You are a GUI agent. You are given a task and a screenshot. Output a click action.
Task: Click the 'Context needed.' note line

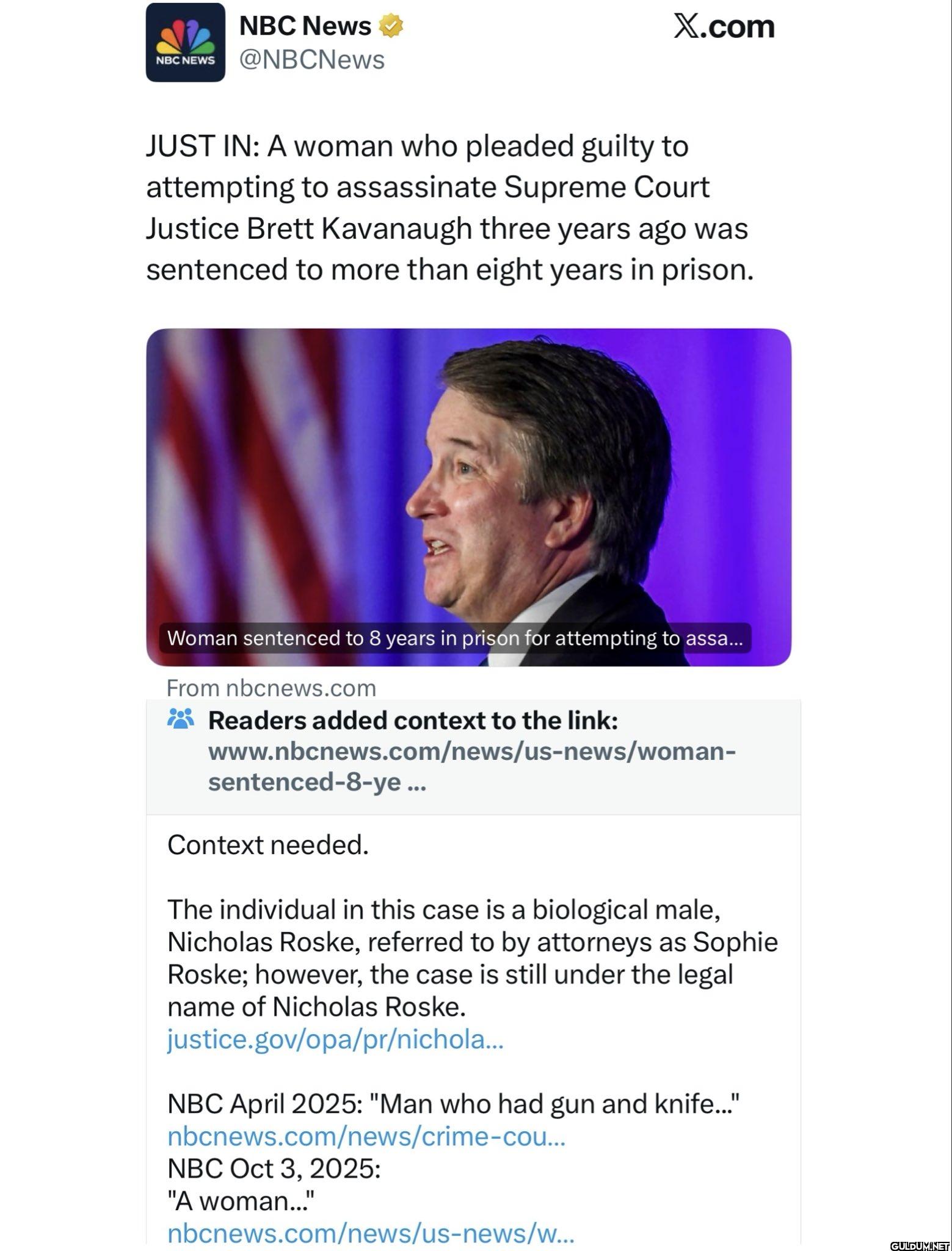[268, 845]
